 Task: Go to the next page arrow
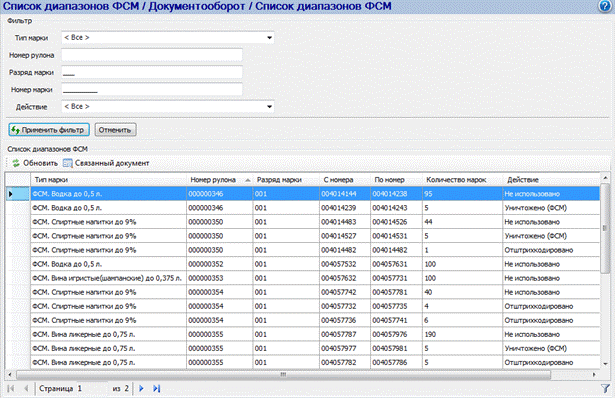(x=142, y=389)
